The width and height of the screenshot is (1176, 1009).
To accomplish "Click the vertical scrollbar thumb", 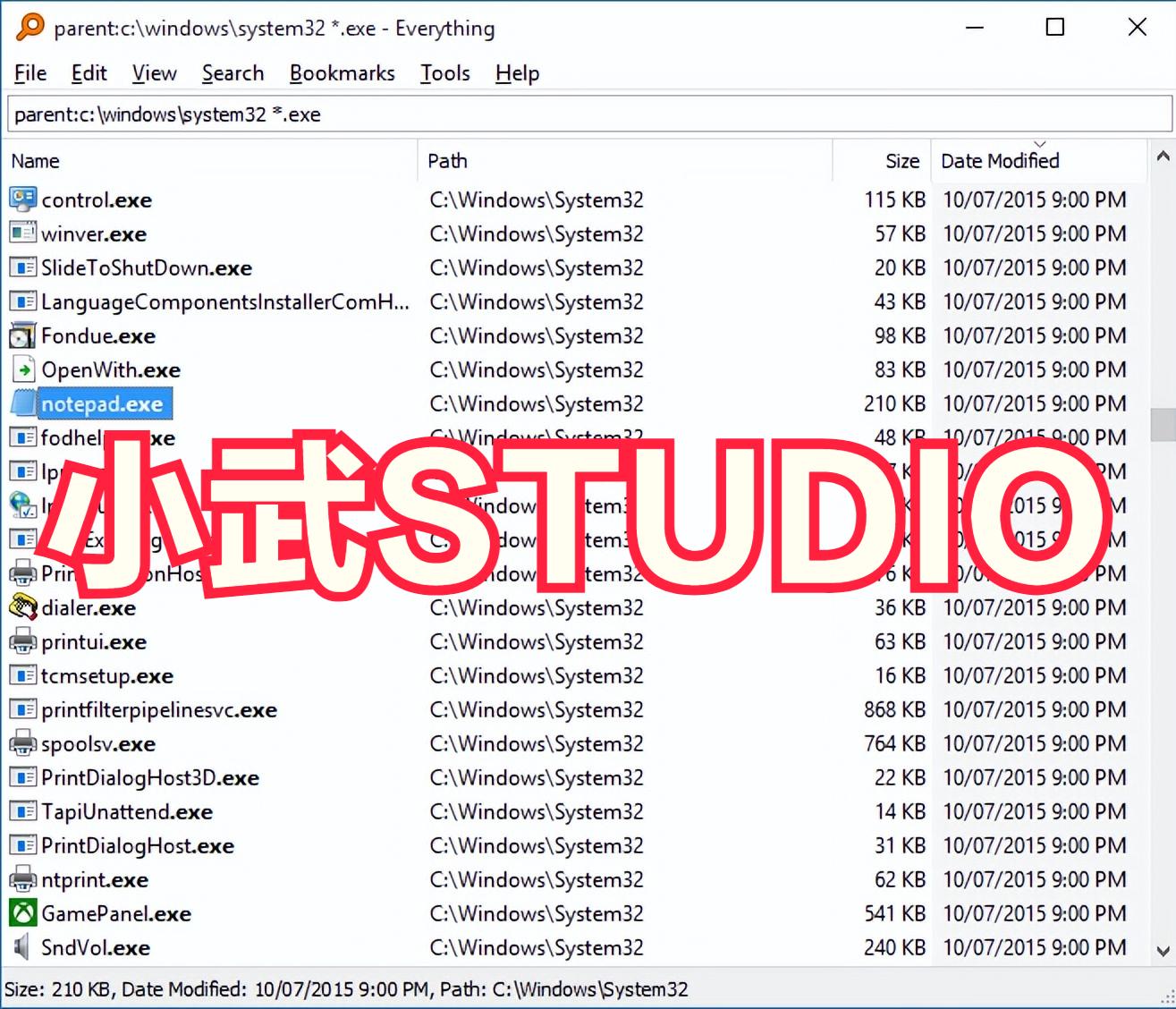I will [x=1163, y=426].
